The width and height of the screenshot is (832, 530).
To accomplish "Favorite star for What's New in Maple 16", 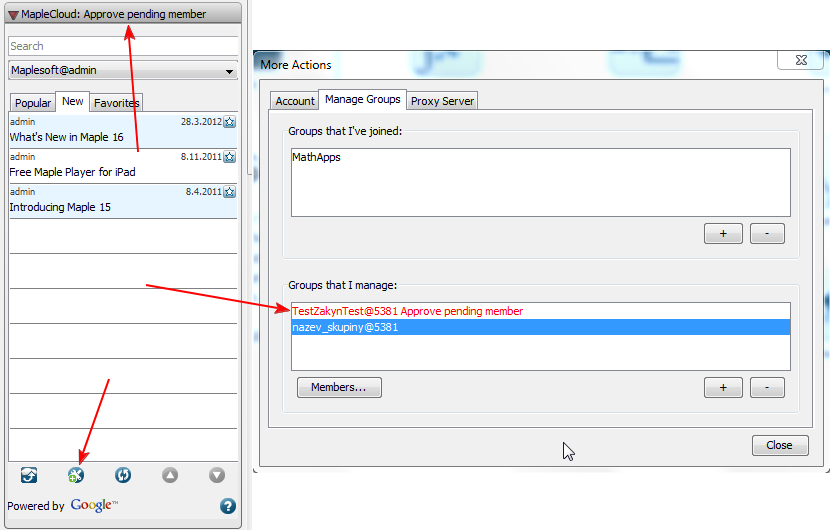I will pos(230,122).
